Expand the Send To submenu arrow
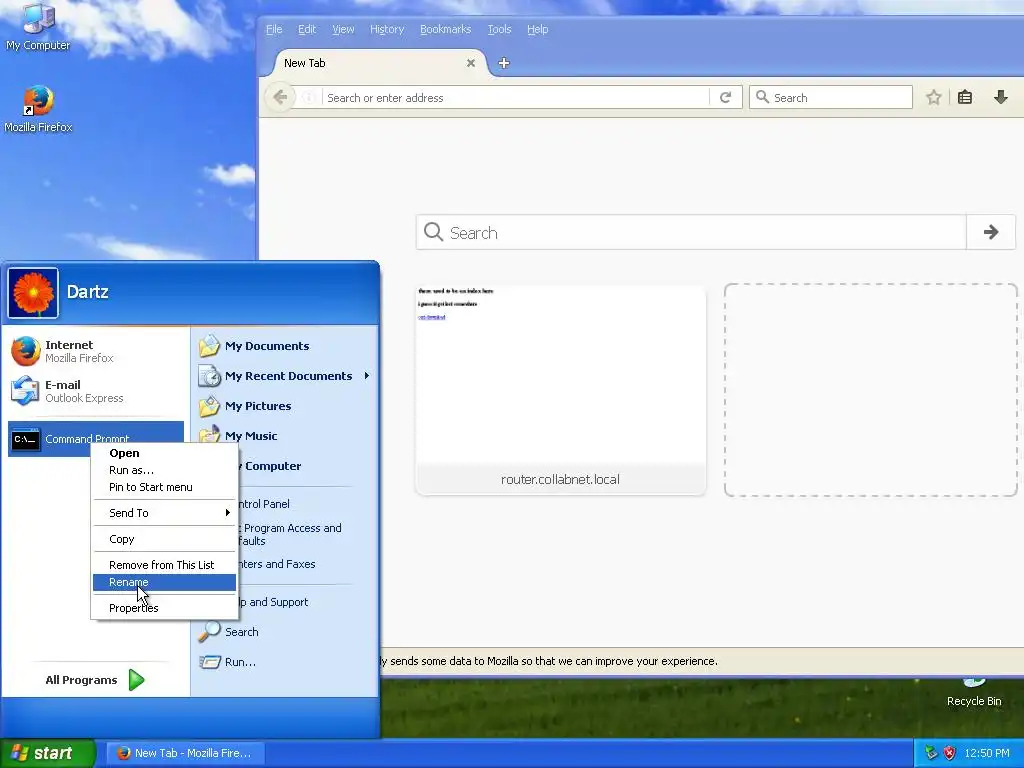This screenshot has height=768, width=1024. pos(227,513)
